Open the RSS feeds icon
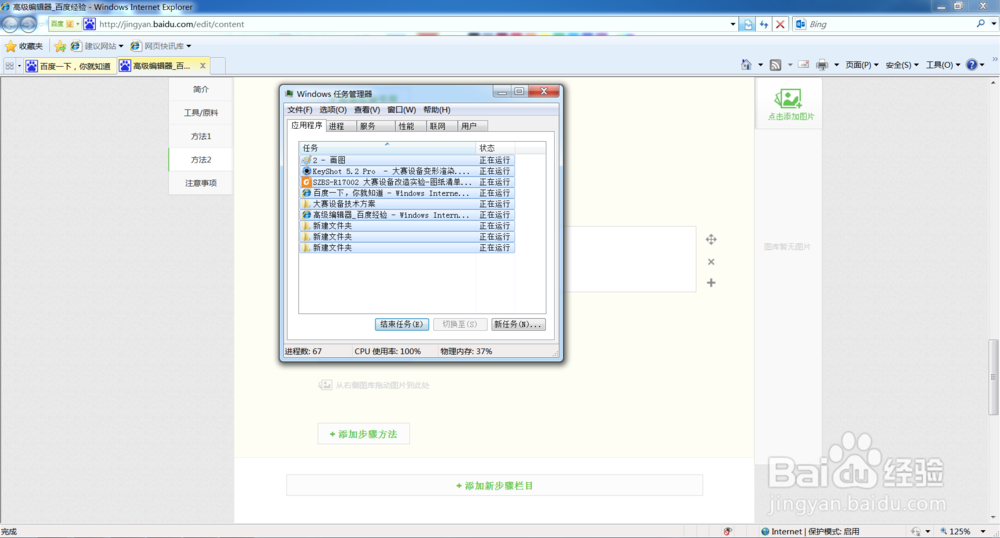The height and width of the screenshot is (538, 1000). tap(776, 65)
